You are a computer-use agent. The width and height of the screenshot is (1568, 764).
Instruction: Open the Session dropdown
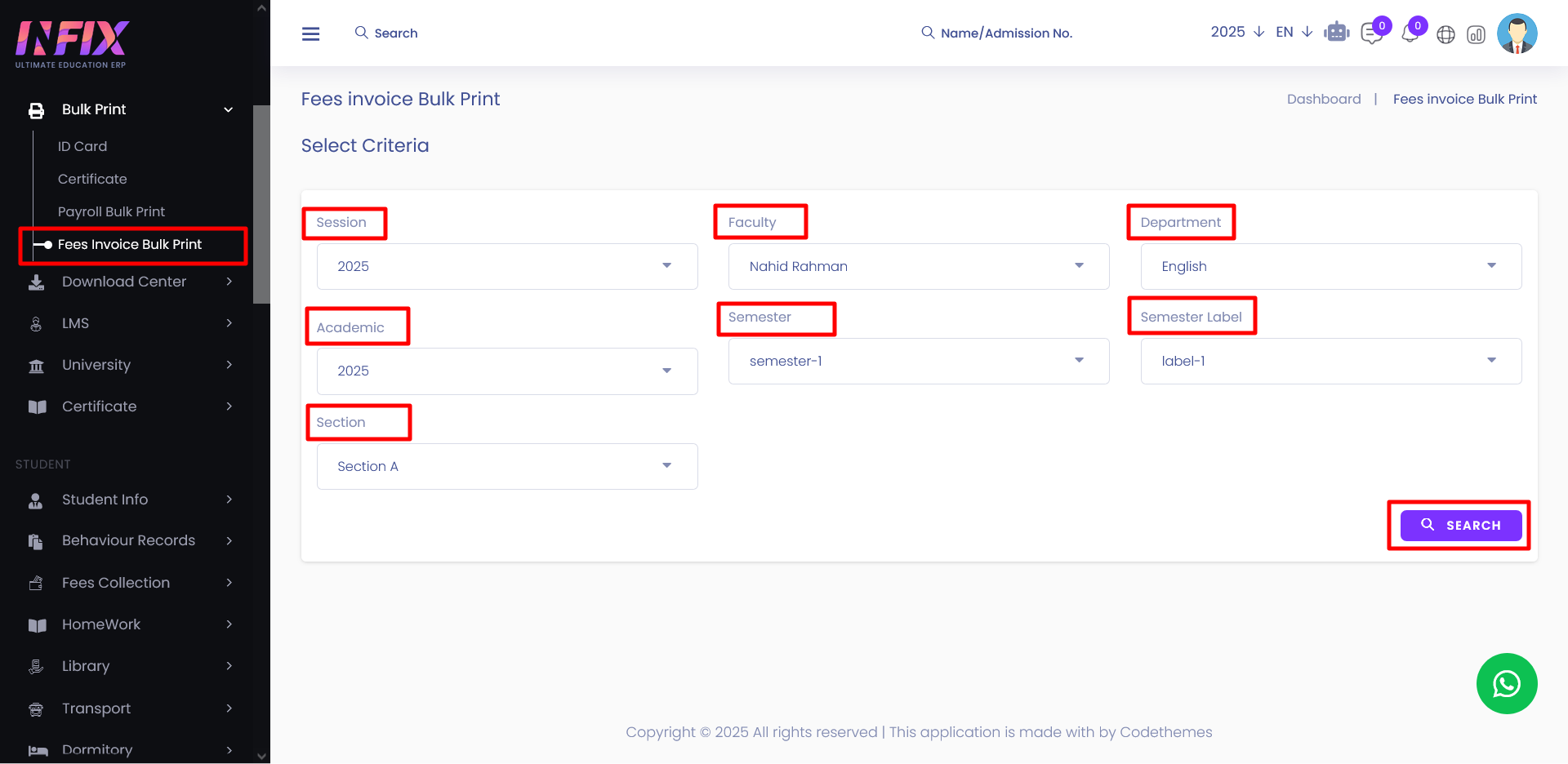pos(506,266)
